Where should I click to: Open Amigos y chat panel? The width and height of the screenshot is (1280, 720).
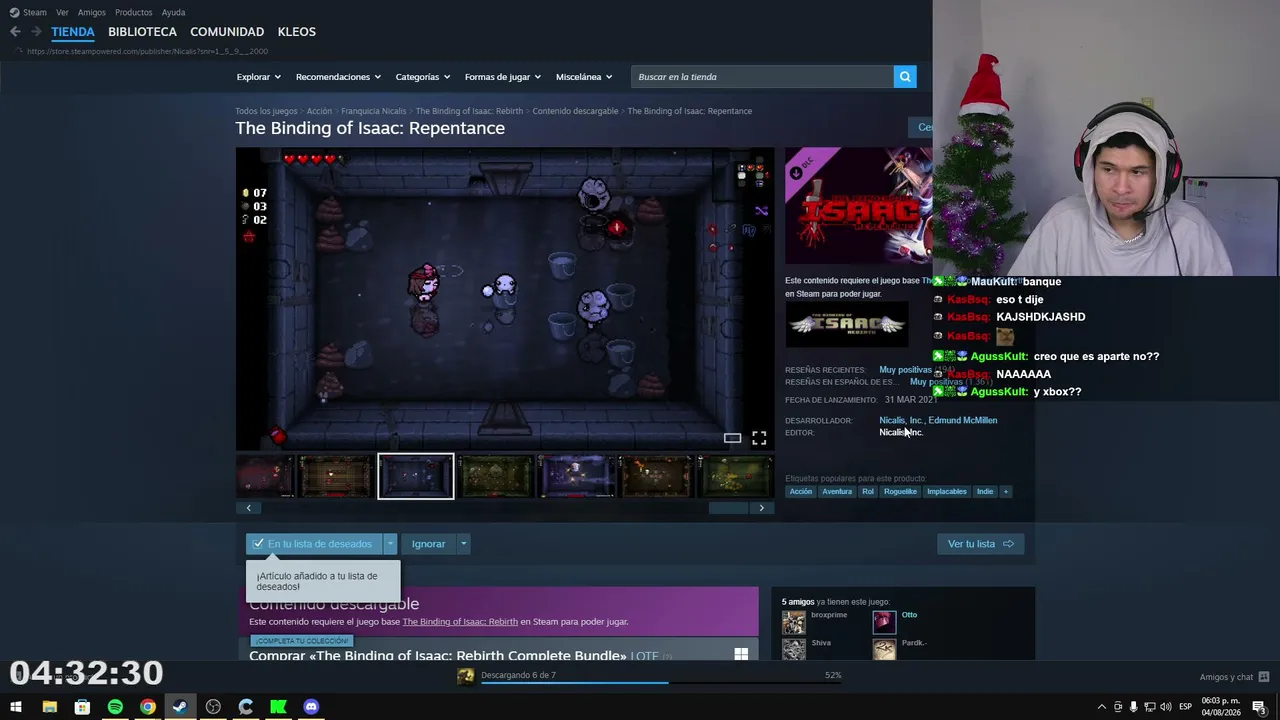1234,677
